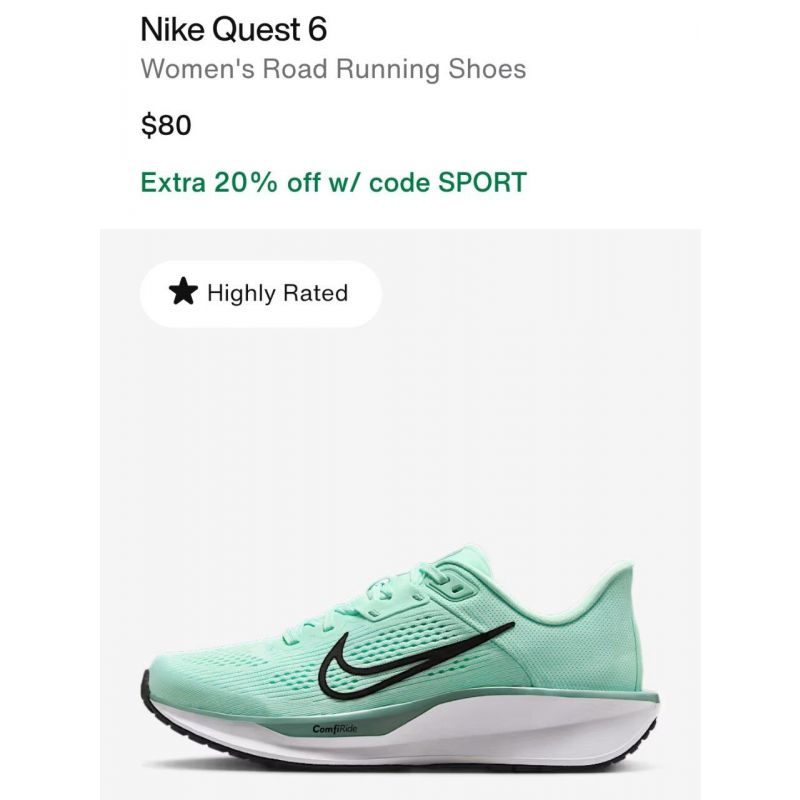Select the Women's Road Running Shoes subtitle

[x=333, y=69]
